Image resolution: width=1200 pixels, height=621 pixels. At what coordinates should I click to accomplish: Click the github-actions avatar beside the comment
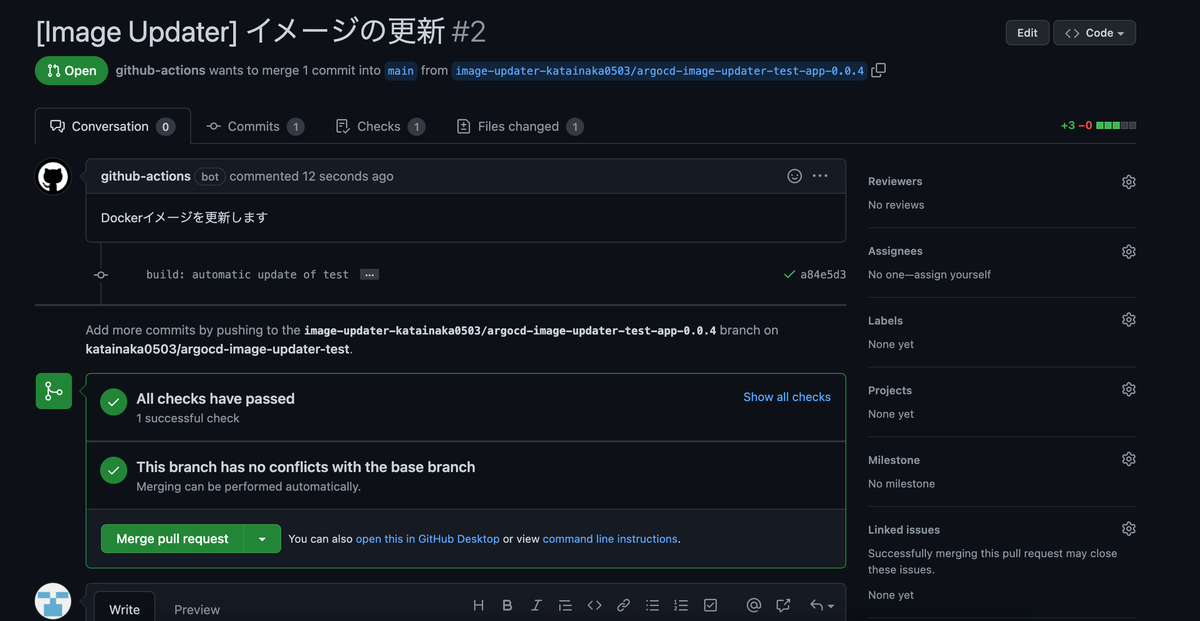54,177
